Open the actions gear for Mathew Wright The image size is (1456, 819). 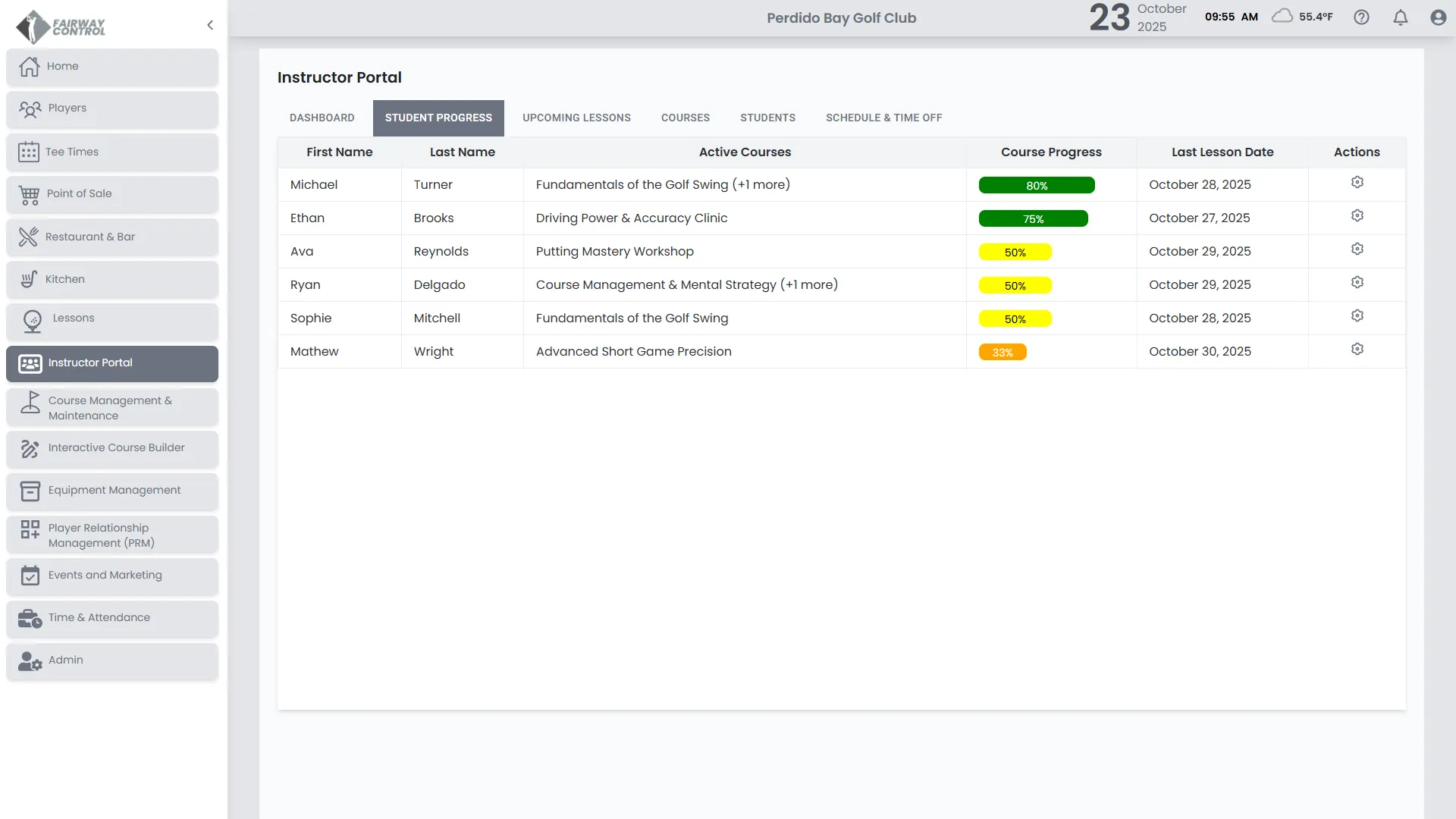pos(1357,350)
